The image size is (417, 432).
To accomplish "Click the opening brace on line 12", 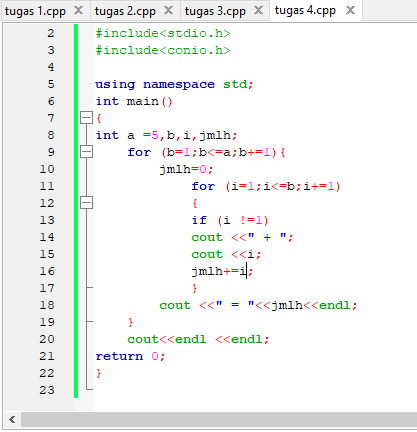I will coord(195,203).
